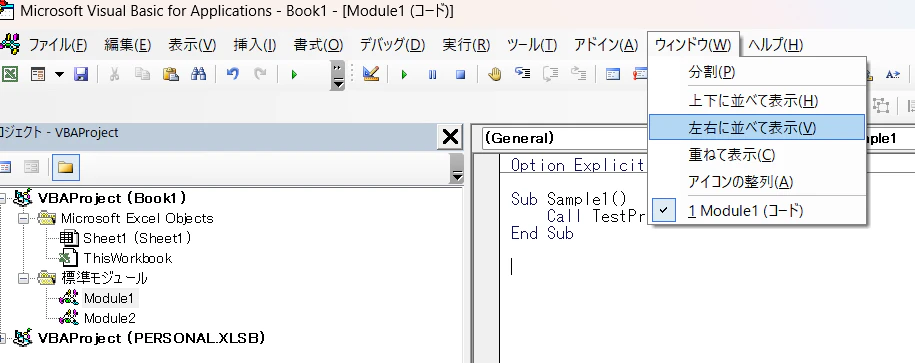915x363 pixels.
Task: Select the 標準モジュール folder label
Action: (104, 278)
